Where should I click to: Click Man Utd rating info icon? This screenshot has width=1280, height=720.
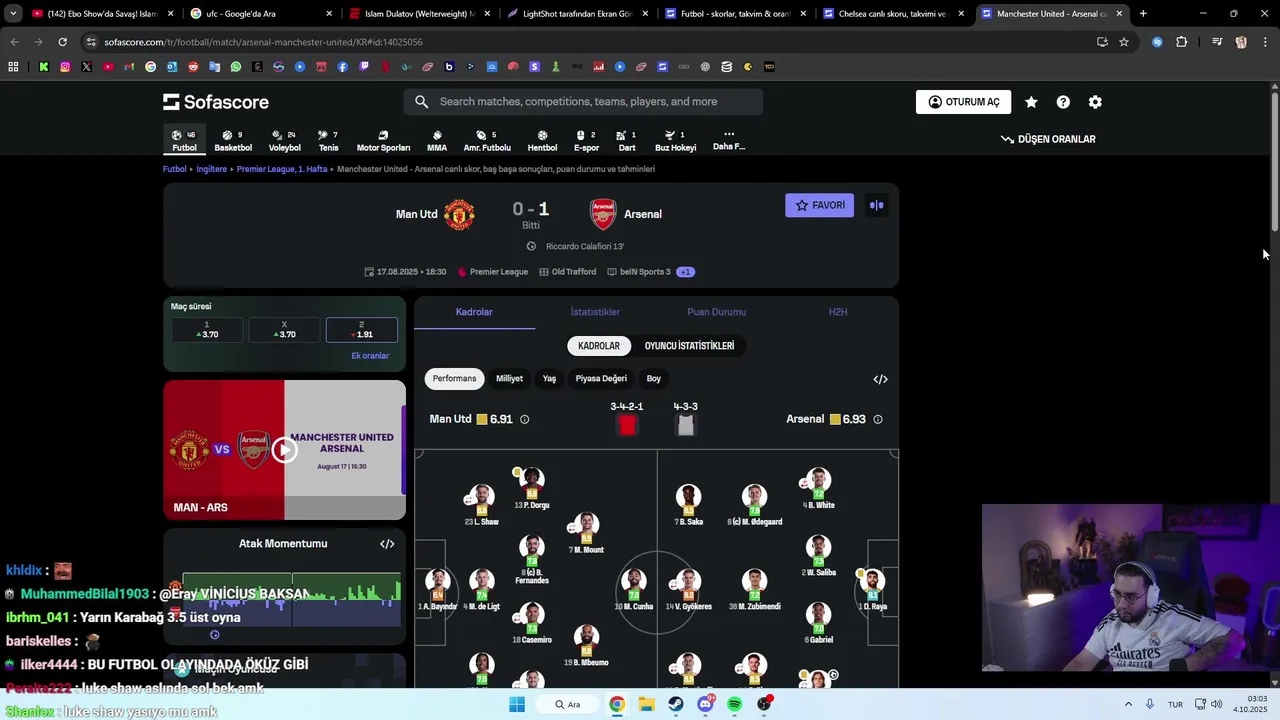pyautogui.click(x=524, y=419)
